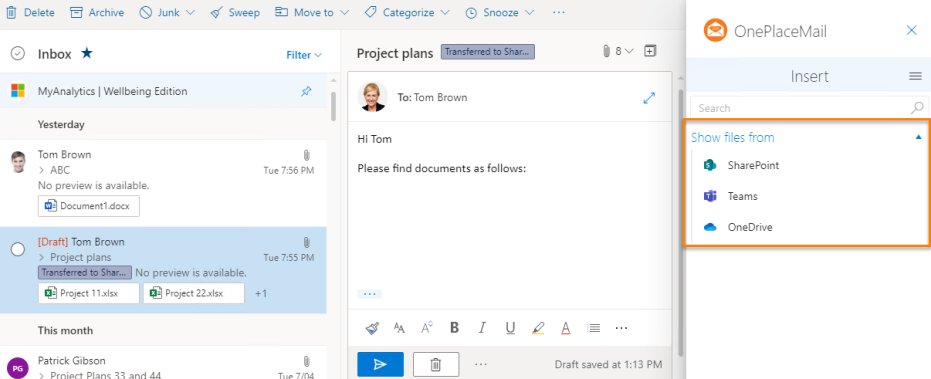Click the sender profile photo

tap(373, 97)
